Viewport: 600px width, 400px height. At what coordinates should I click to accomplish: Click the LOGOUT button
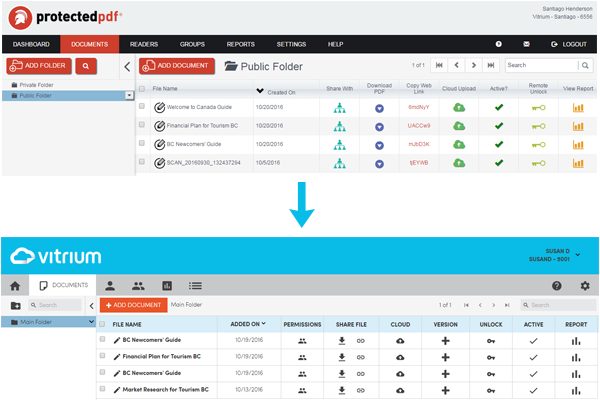tap(568, 44)
